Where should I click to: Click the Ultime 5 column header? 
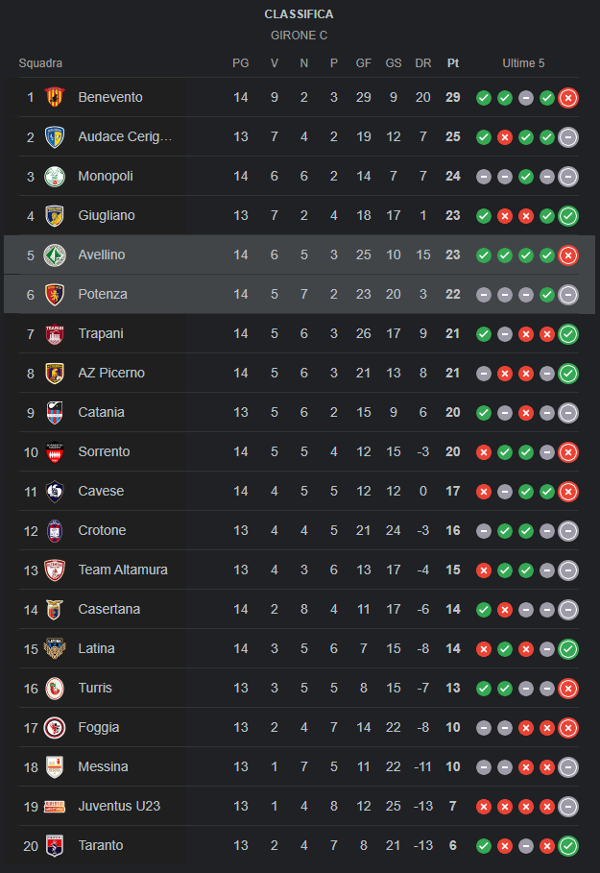pyautogui.click(x=524, y=63)
